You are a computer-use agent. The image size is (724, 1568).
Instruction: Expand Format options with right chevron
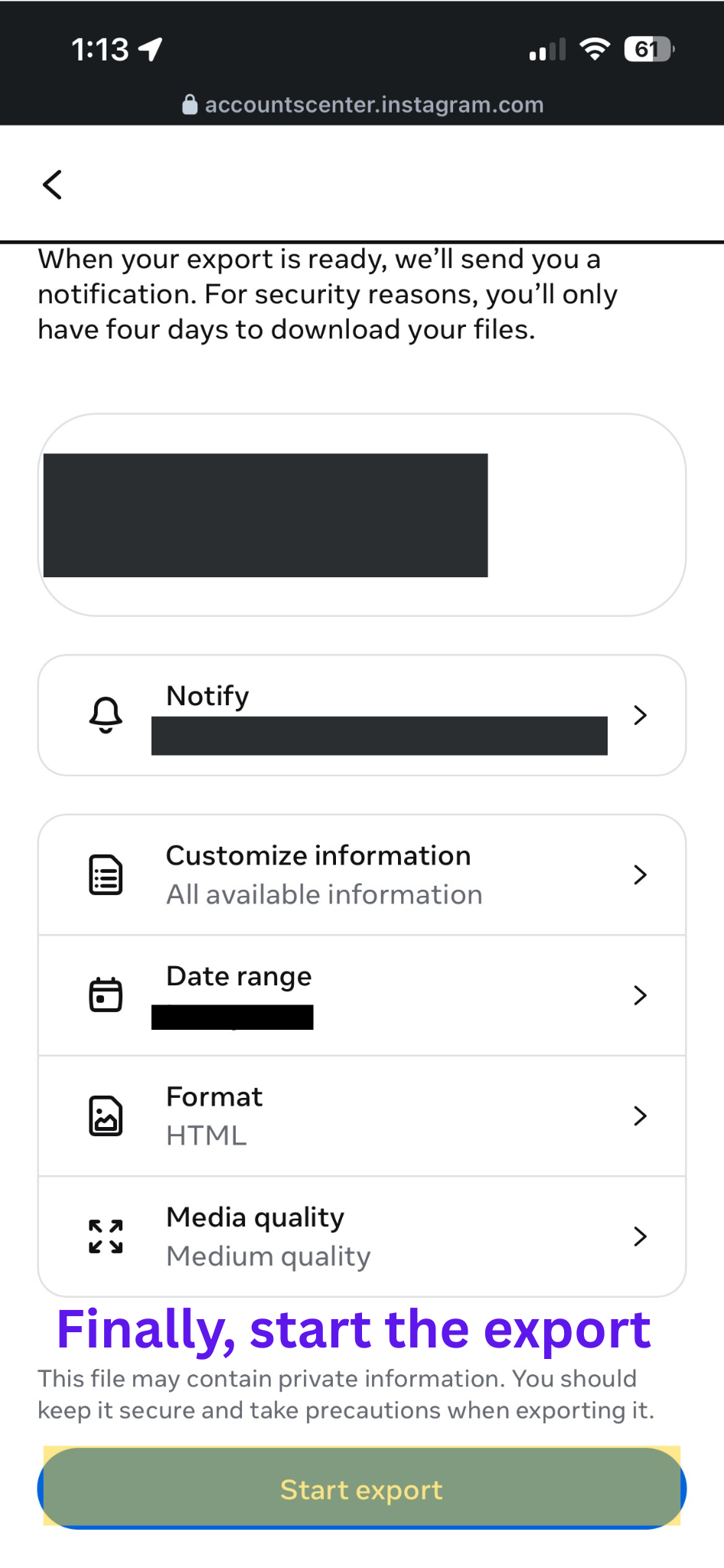[x=641, y=1116]
